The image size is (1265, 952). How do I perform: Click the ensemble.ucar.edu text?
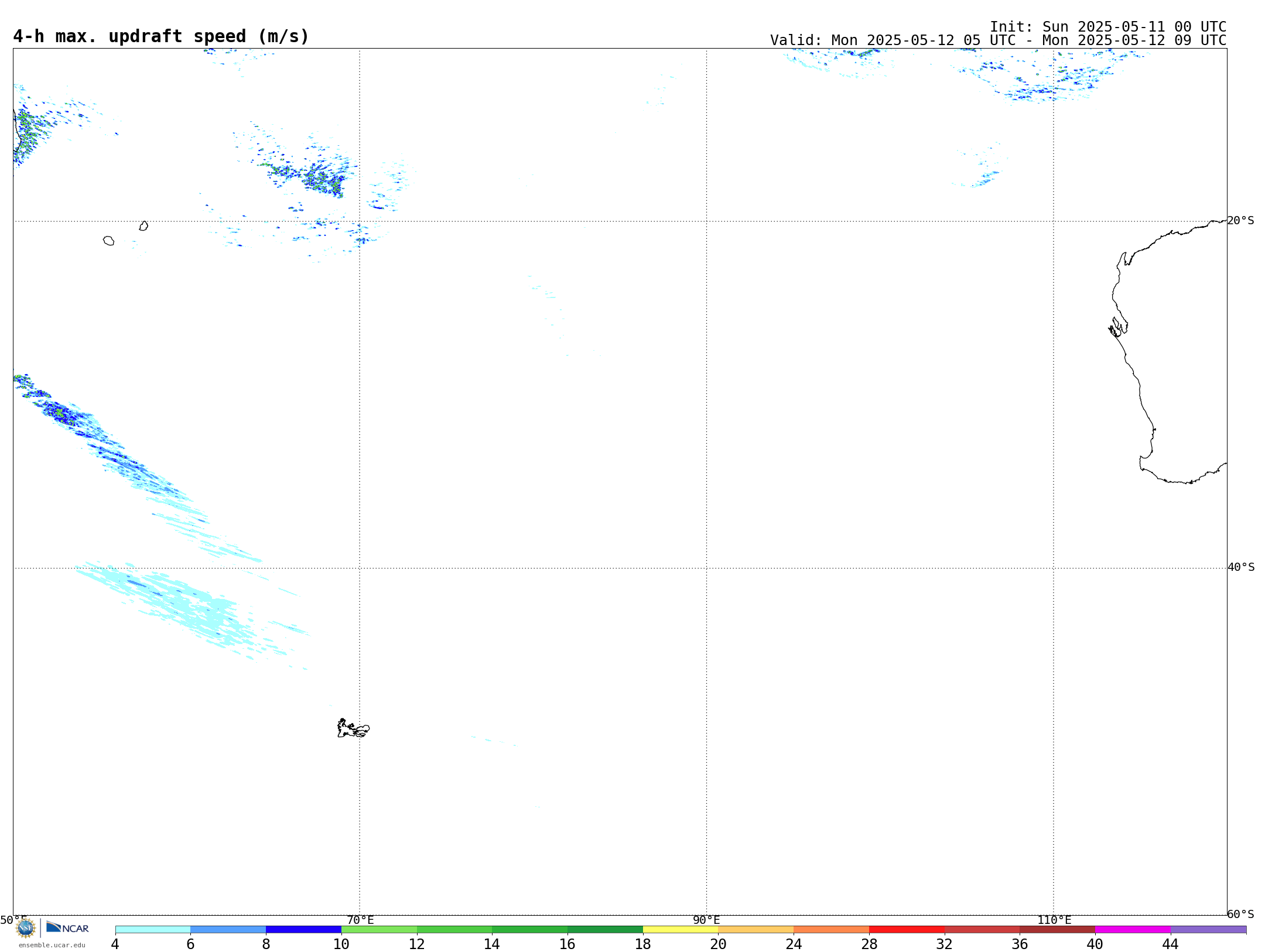52,945
